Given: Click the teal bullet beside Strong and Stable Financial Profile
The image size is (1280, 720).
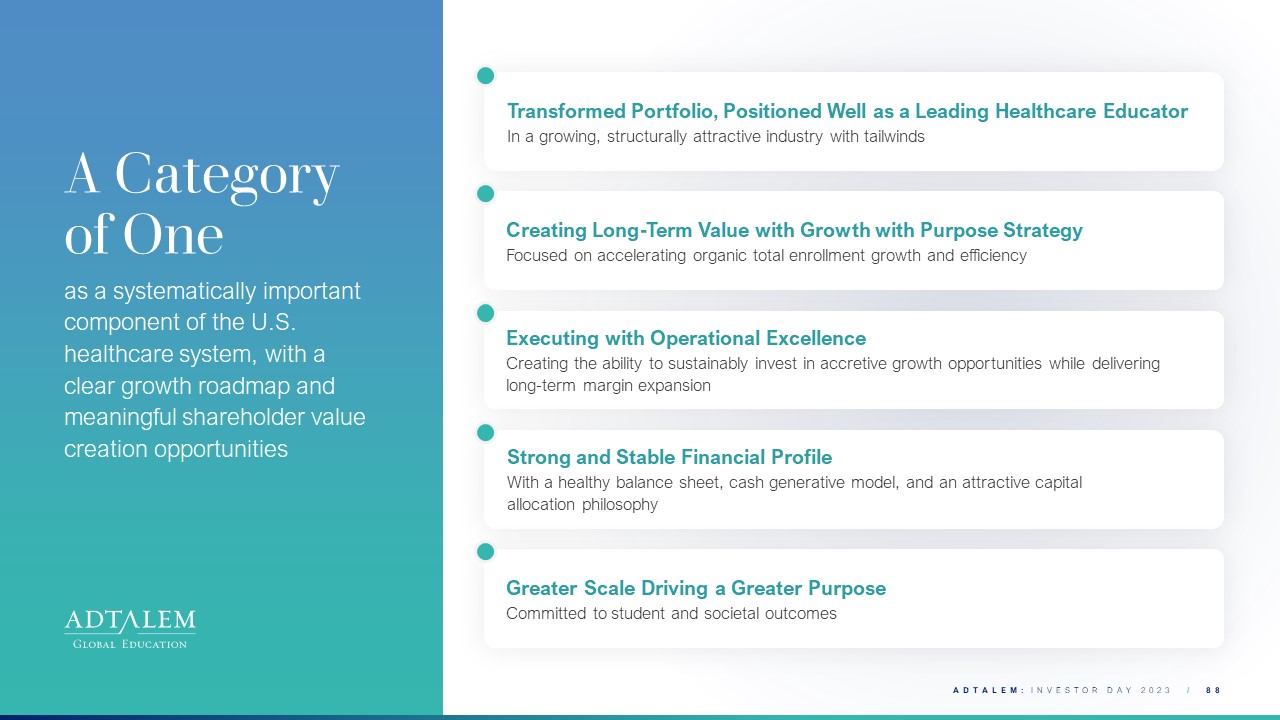Looking at the screenshot, I should [x=486, y=432].
